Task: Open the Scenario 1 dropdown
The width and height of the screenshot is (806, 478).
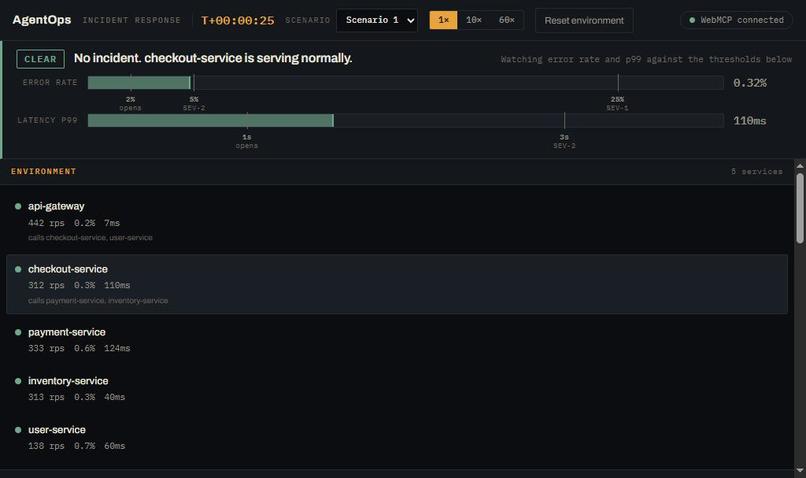Action: point(377,21)
